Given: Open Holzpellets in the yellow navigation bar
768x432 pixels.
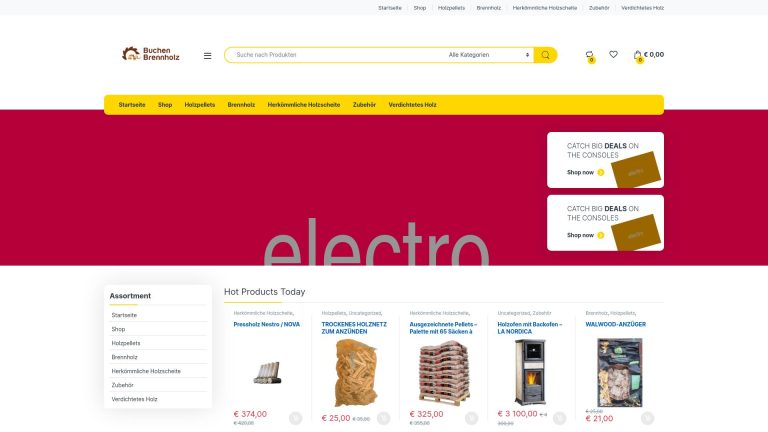Looking at the screenshot, I should (x=200, y=105).
